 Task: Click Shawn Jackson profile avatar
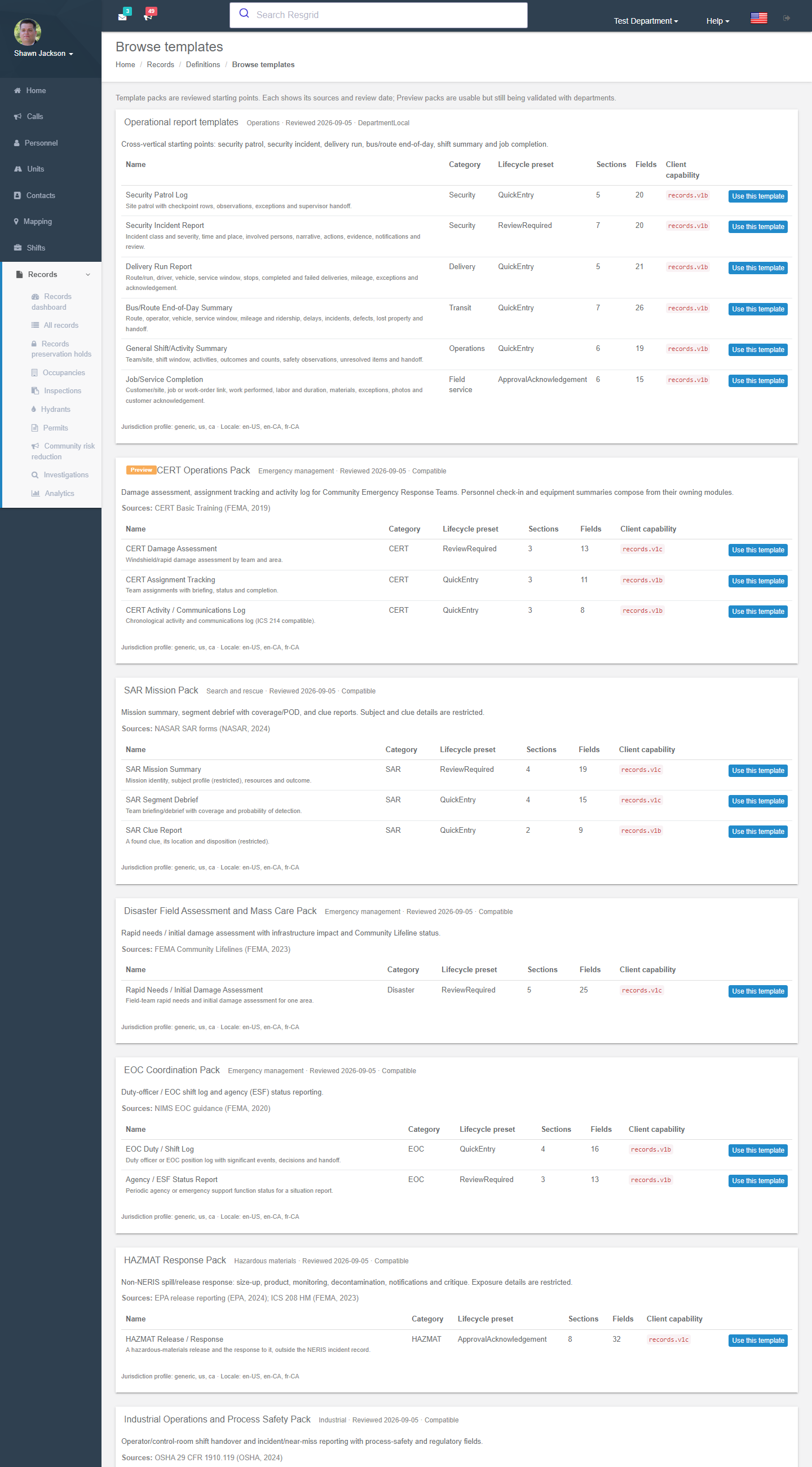(27, 32)
